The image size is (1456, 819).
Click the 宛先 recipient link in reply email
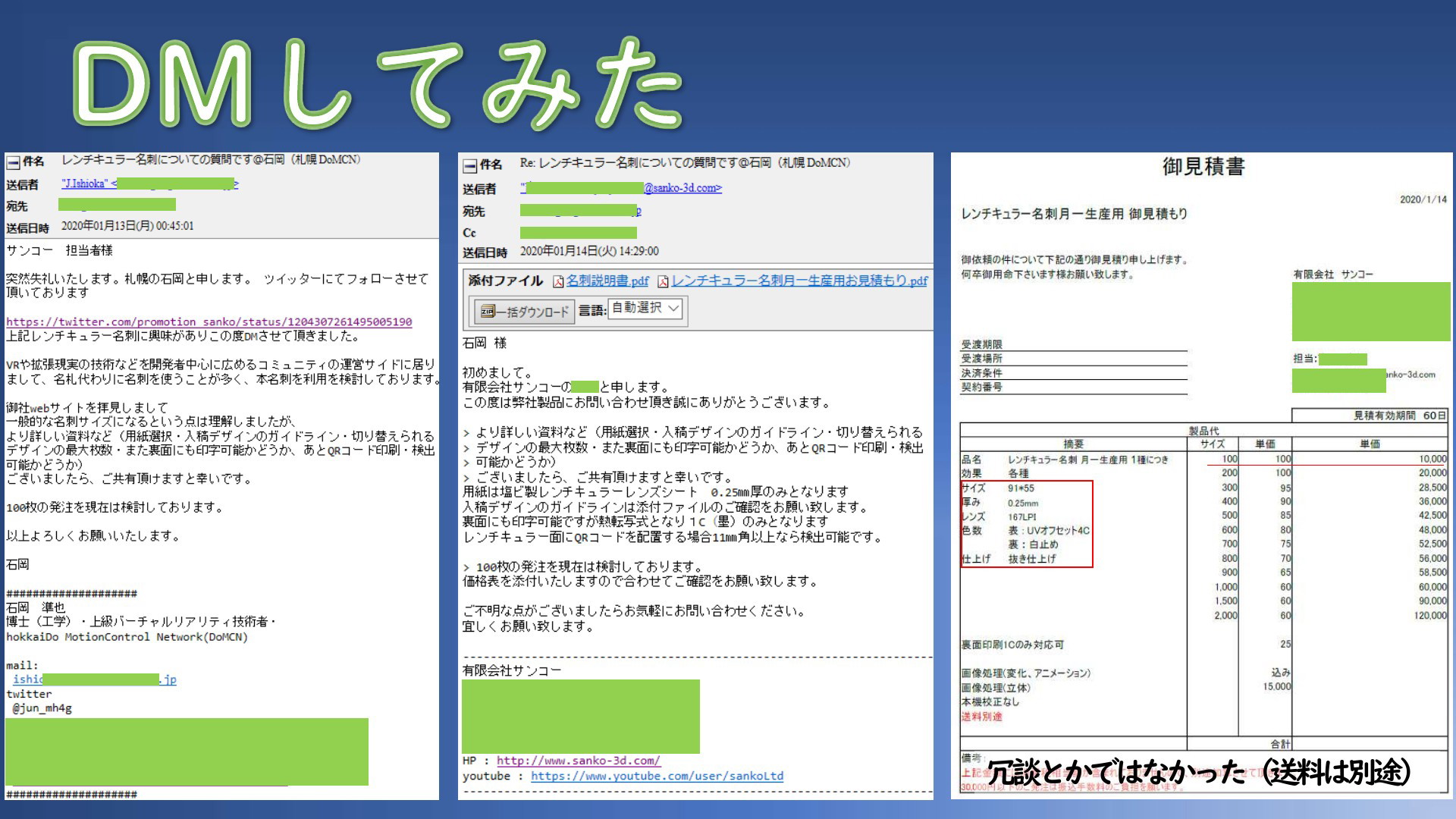581,210
